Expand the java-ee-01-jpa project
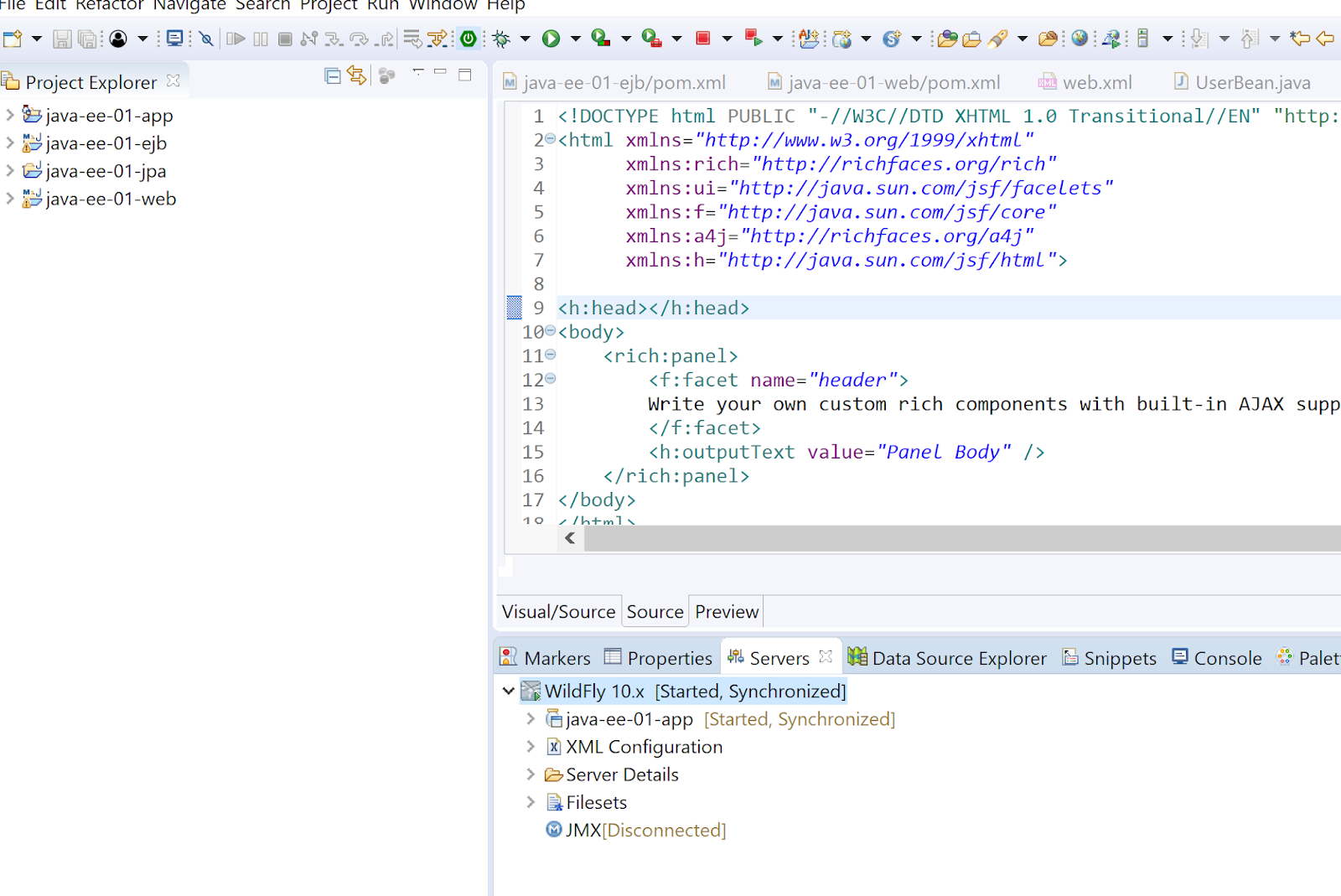This screenshot has height=896, width=1341. 10,170
